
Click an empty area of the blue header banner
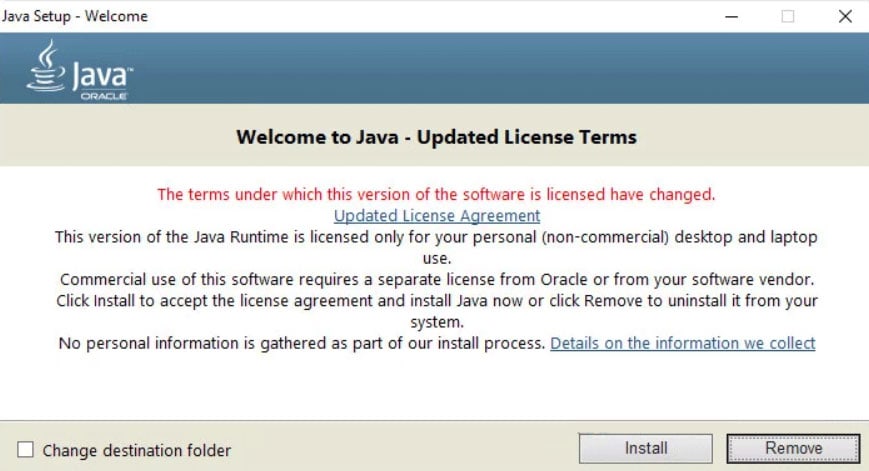tap(500, 68)
